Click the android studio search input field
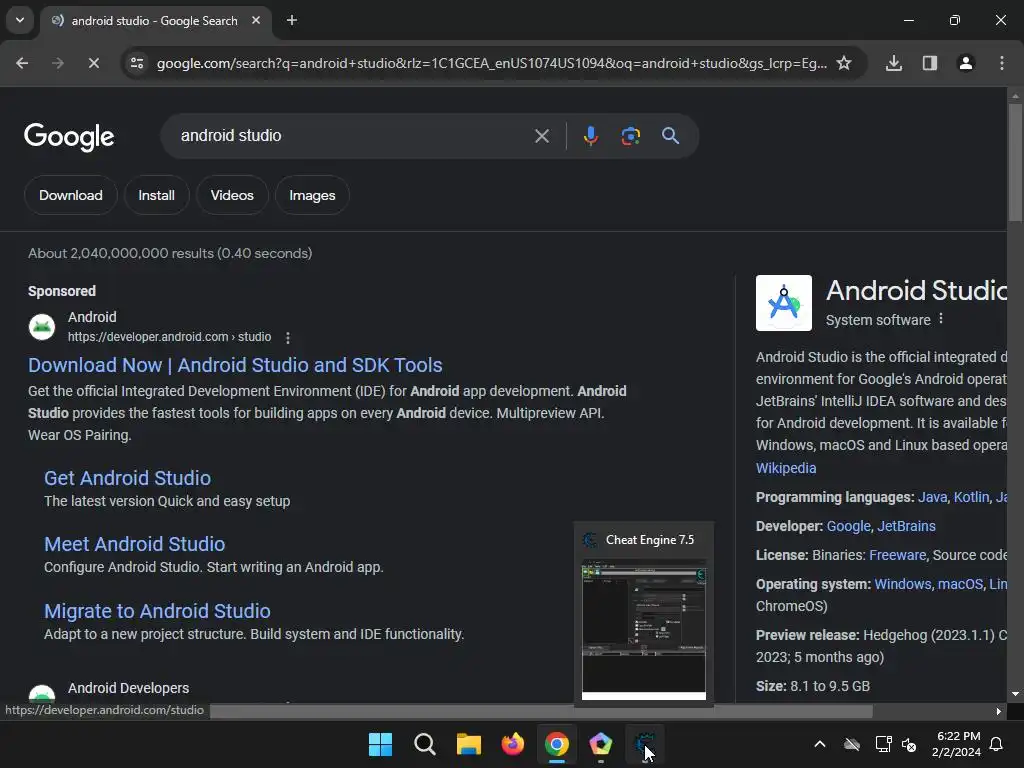The height and width of the screenshot is (768, 1024). click(353, 136)
